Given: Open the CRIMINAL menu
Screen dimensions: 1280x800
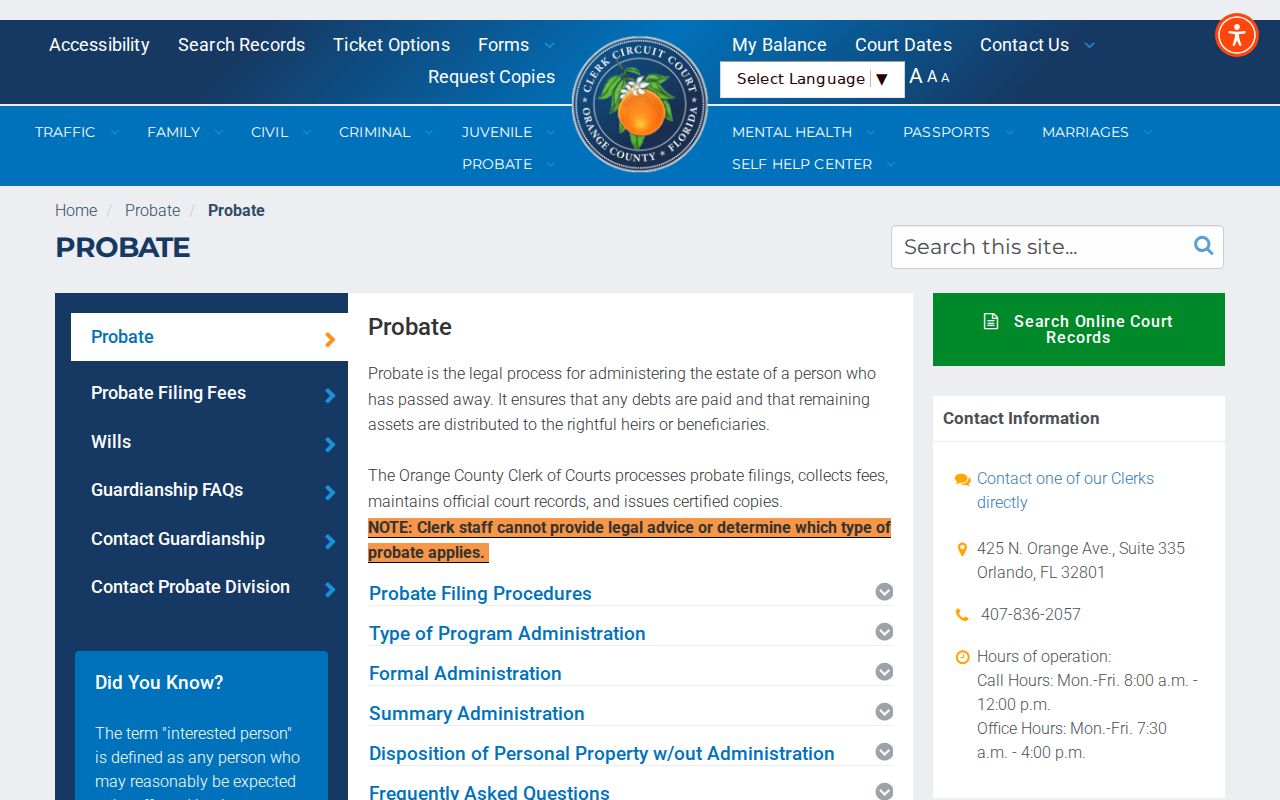Looking at the screenshot, I should pos(386,132).
